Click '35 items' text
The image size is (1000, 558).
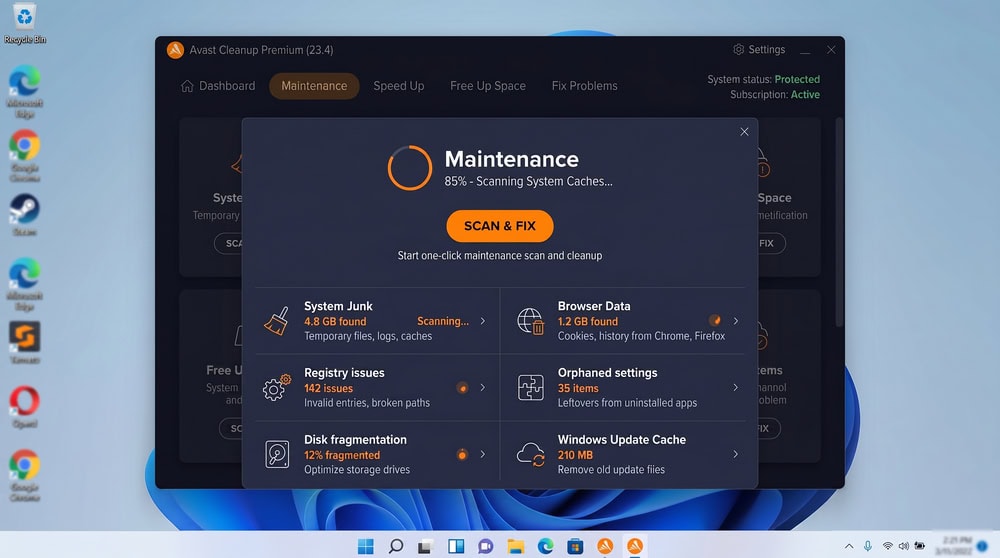tap(578, 388)
